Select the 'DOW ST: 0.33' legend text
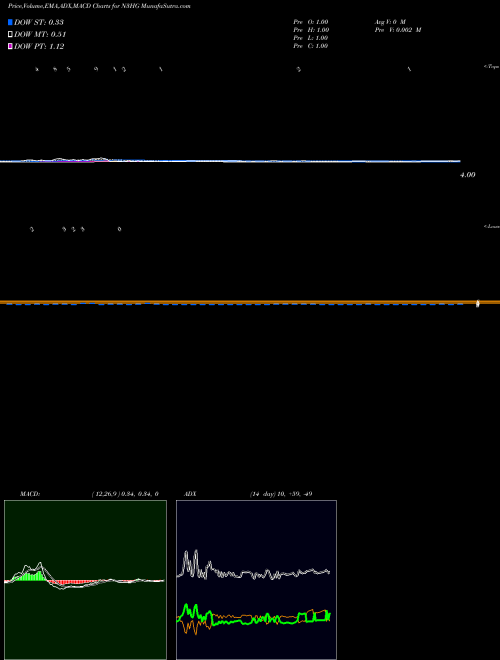The width and height of the screenshot is (500, 660). [x=39, y=22]
